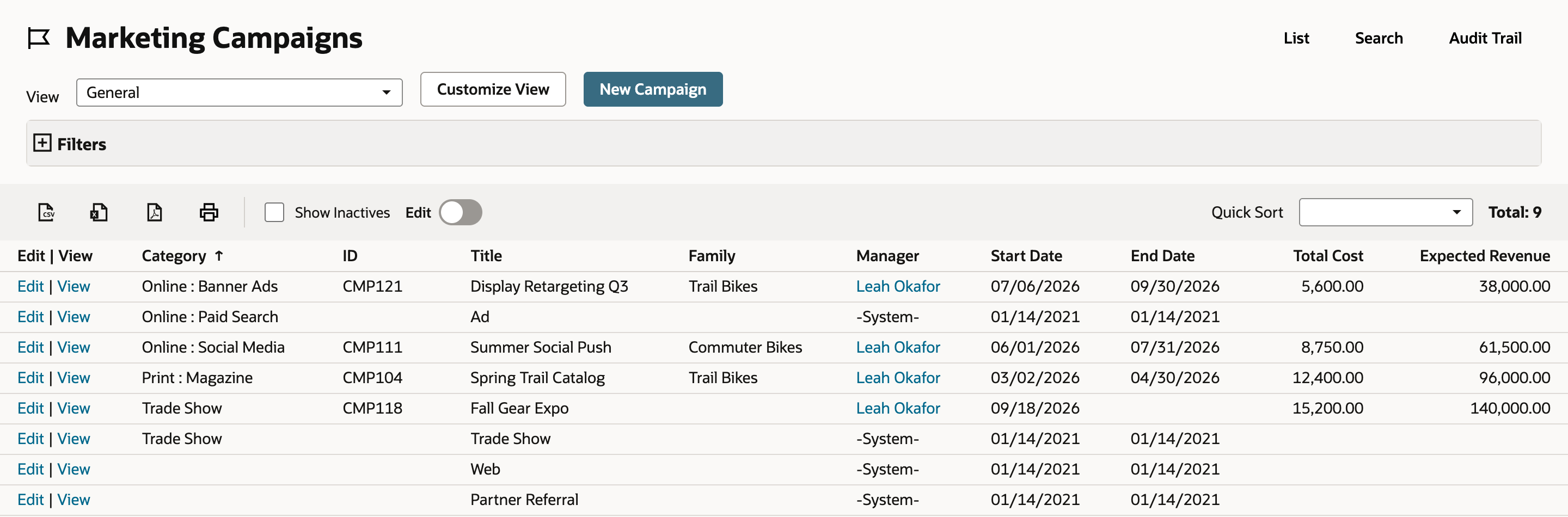Expand the Filters section
The height and width of the screenshot is (517, 1568).
point(42,144)
